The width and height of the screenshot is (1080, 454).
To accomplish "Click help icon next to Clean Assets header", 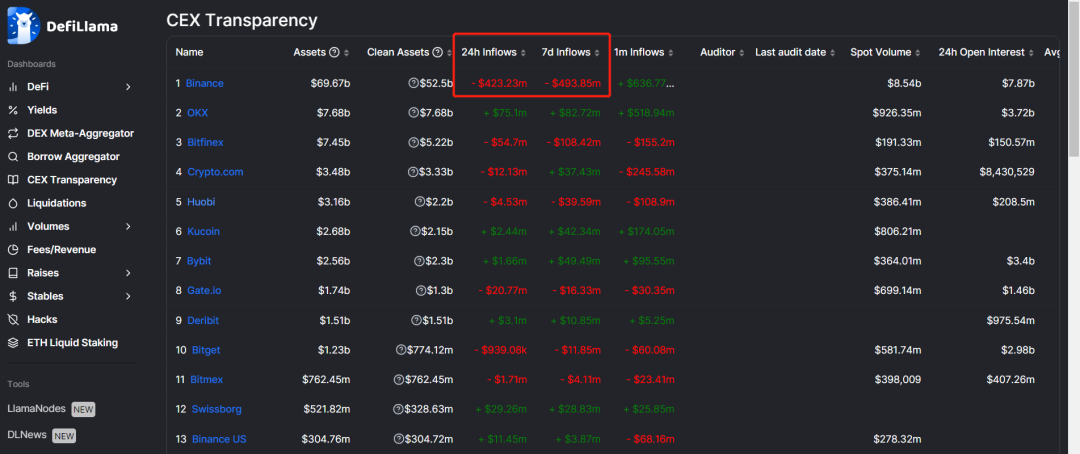I will coord(437,52).
